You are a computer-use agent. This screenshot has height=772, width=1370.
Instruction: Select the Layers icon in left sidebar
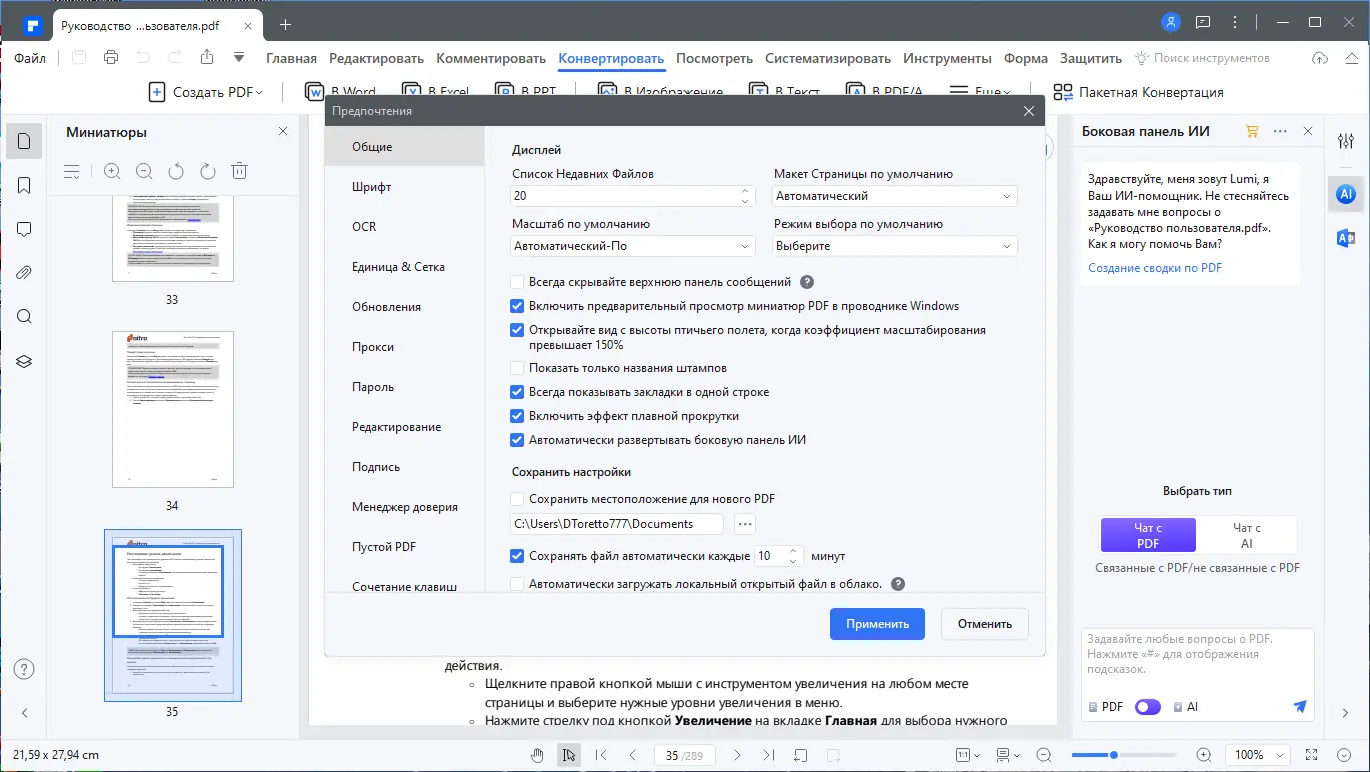[x=23, y=360]
